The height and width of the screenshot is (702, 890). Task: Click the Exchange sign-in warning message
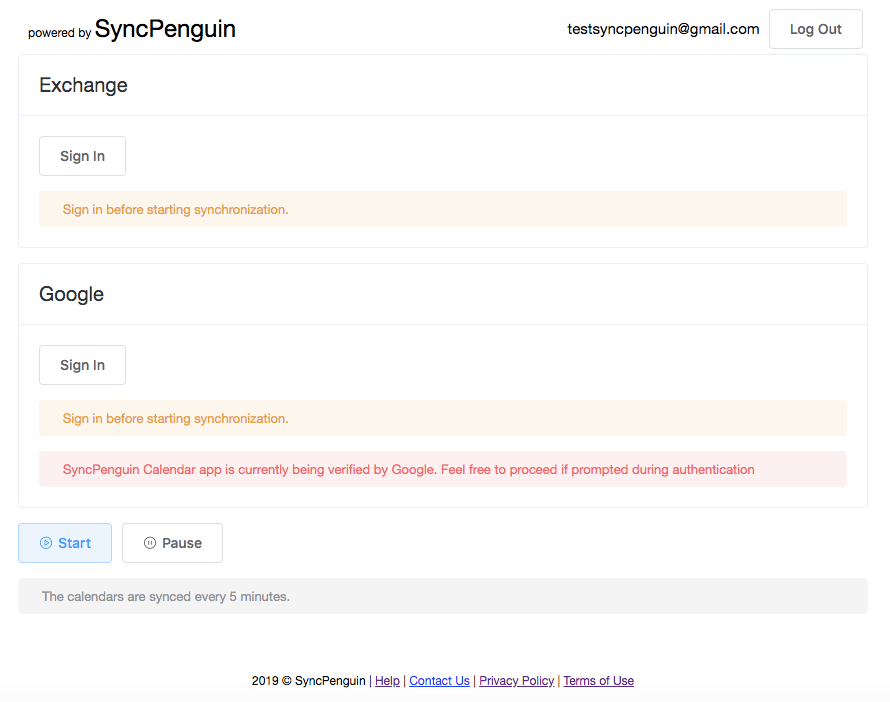(x=443, y=209)
